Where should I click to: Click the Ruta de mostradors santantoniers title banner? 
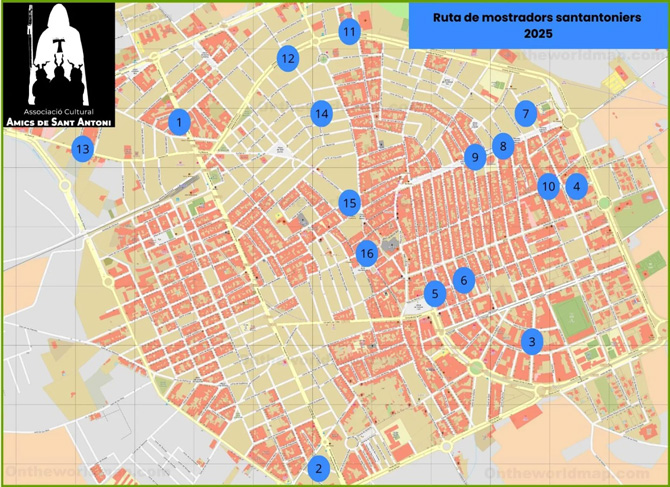pos(537,26)
